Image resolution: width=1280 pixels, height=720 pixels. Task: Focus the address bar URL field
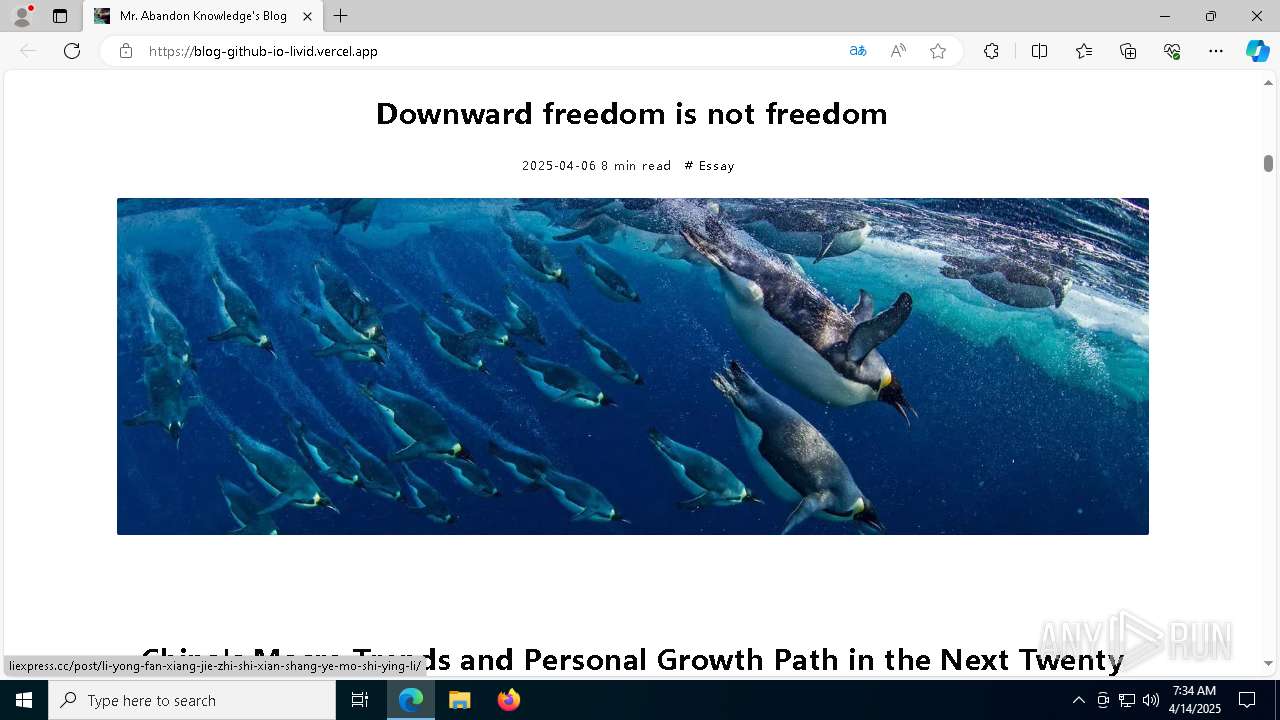tap(490, 51)
